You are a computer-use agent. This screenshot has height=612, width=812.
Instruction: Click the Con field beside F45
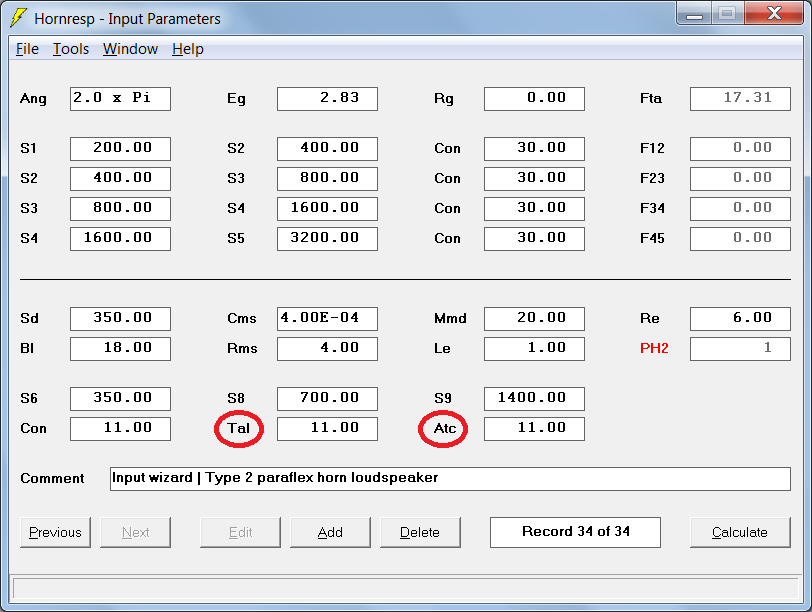[x=534, y=239]
